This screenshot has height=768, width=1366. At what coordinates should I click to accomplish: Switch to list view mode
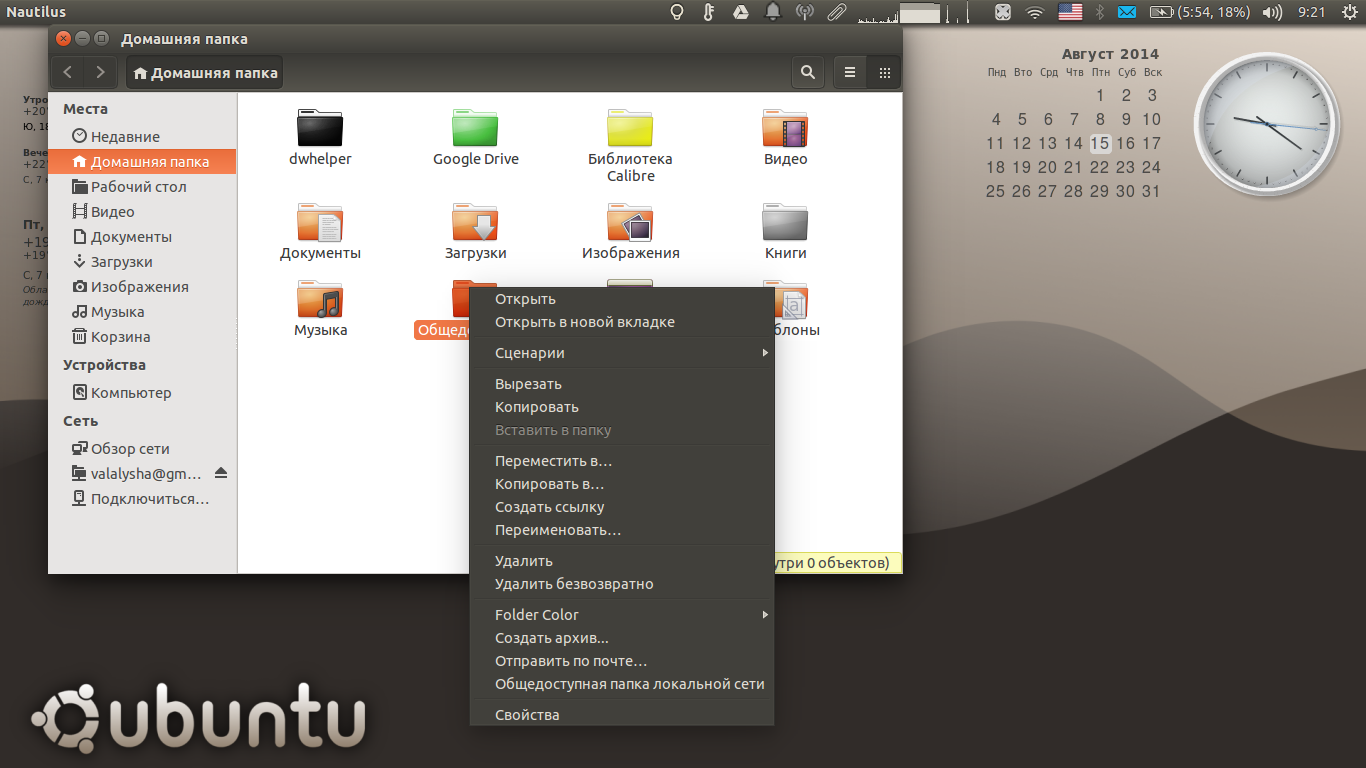click(x=850, y=72)
